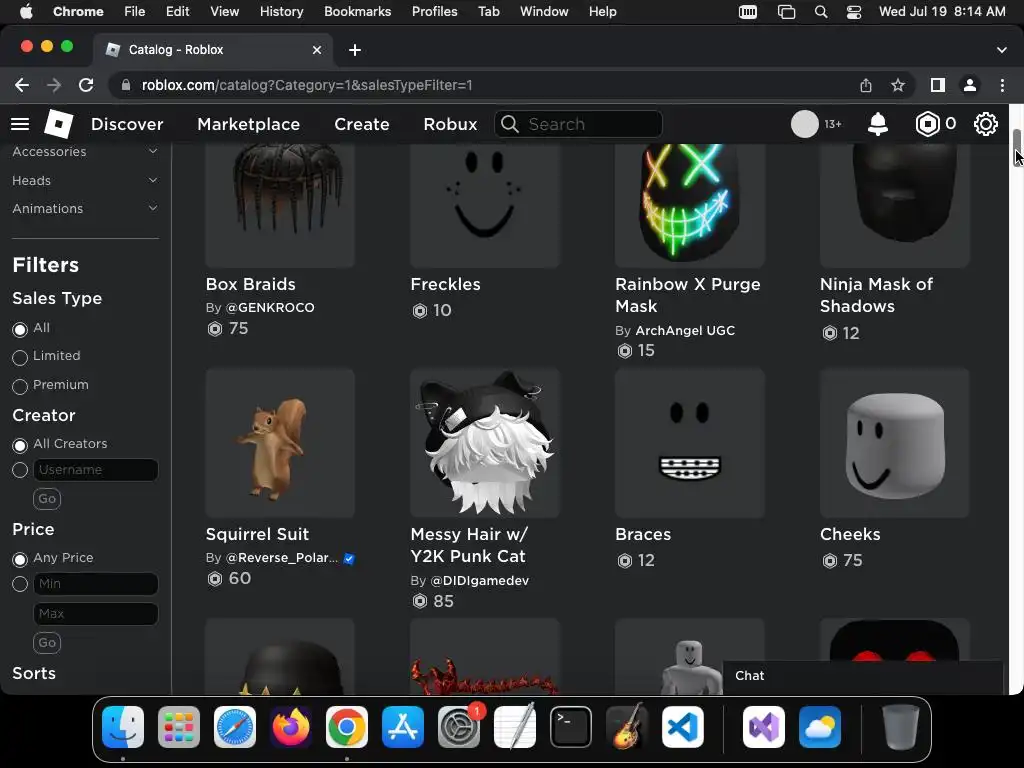
Task: Open Chrome profile icon
Action: (970, 85)
